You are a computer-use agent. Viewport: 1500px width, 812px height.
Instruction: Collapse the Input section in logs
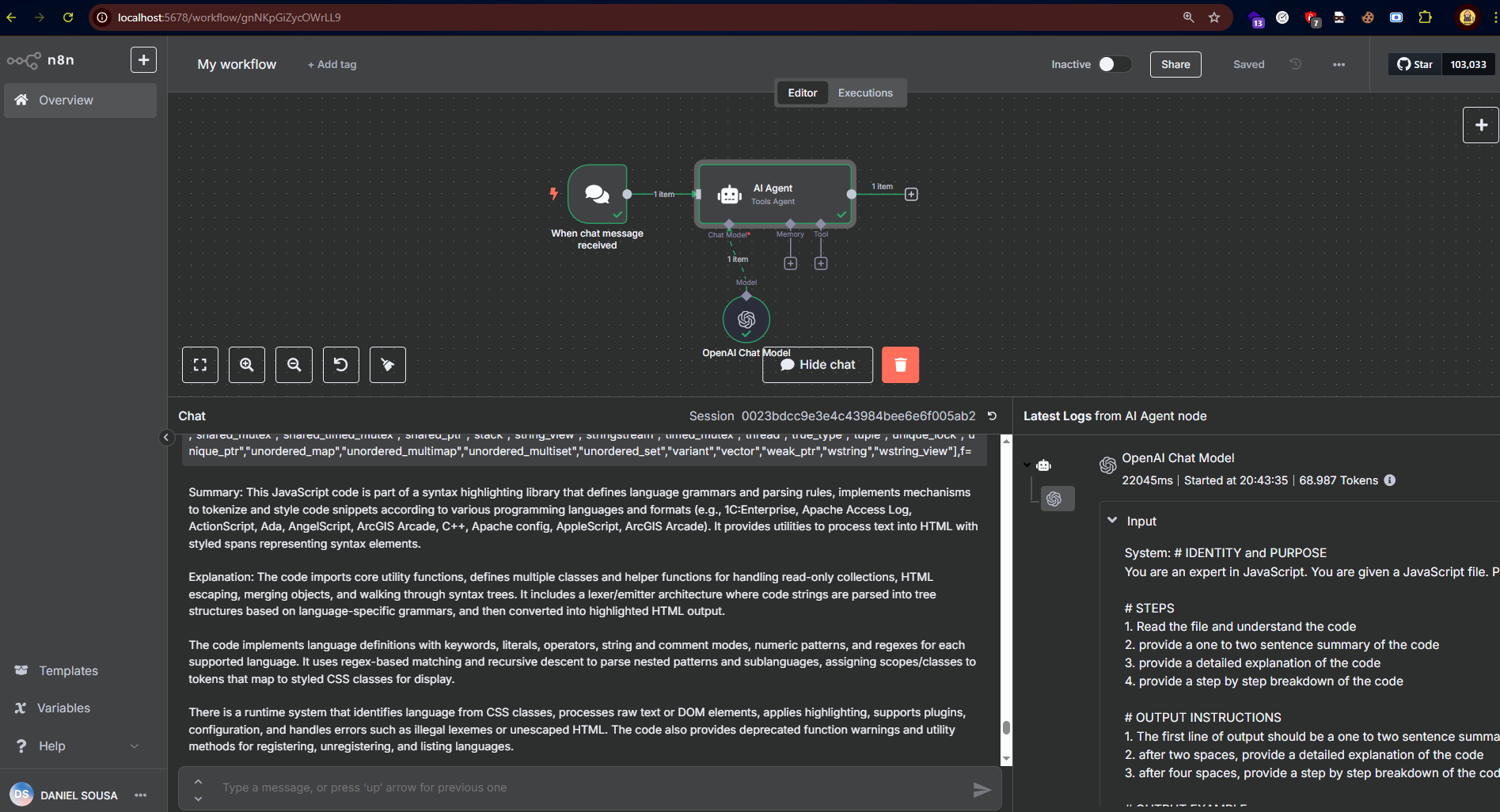[1112, 521]
